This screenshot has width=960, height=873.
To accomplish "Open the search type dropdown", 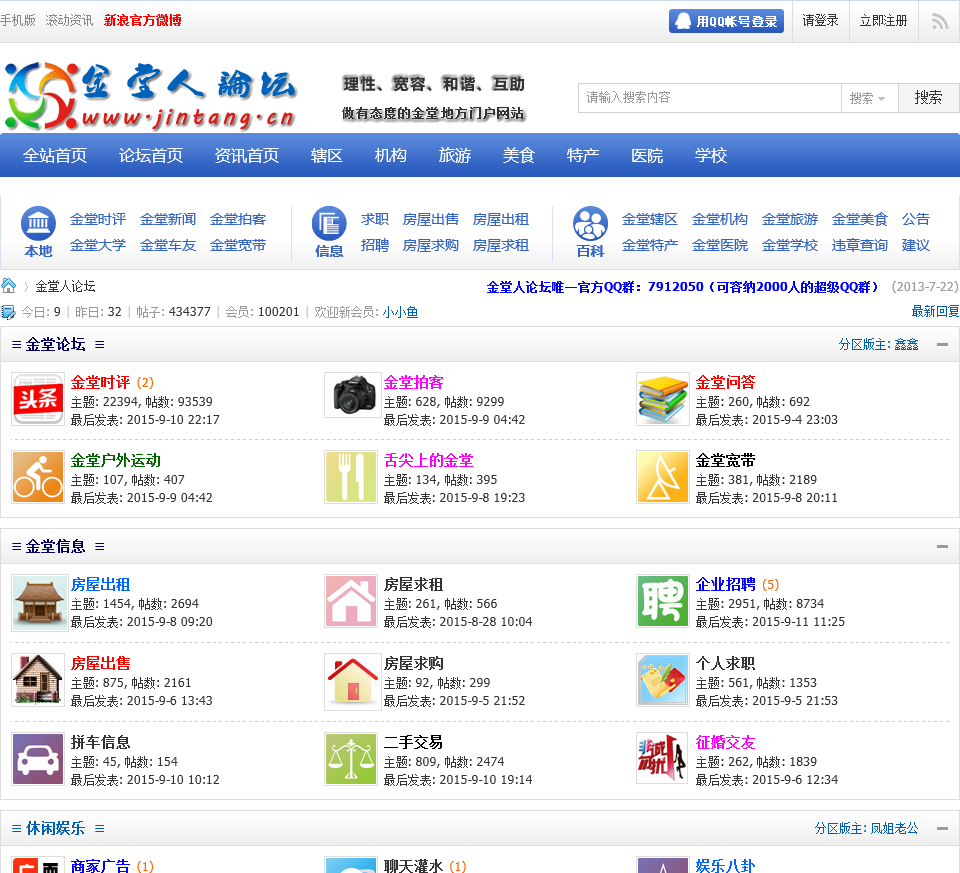I will (869, 98).
